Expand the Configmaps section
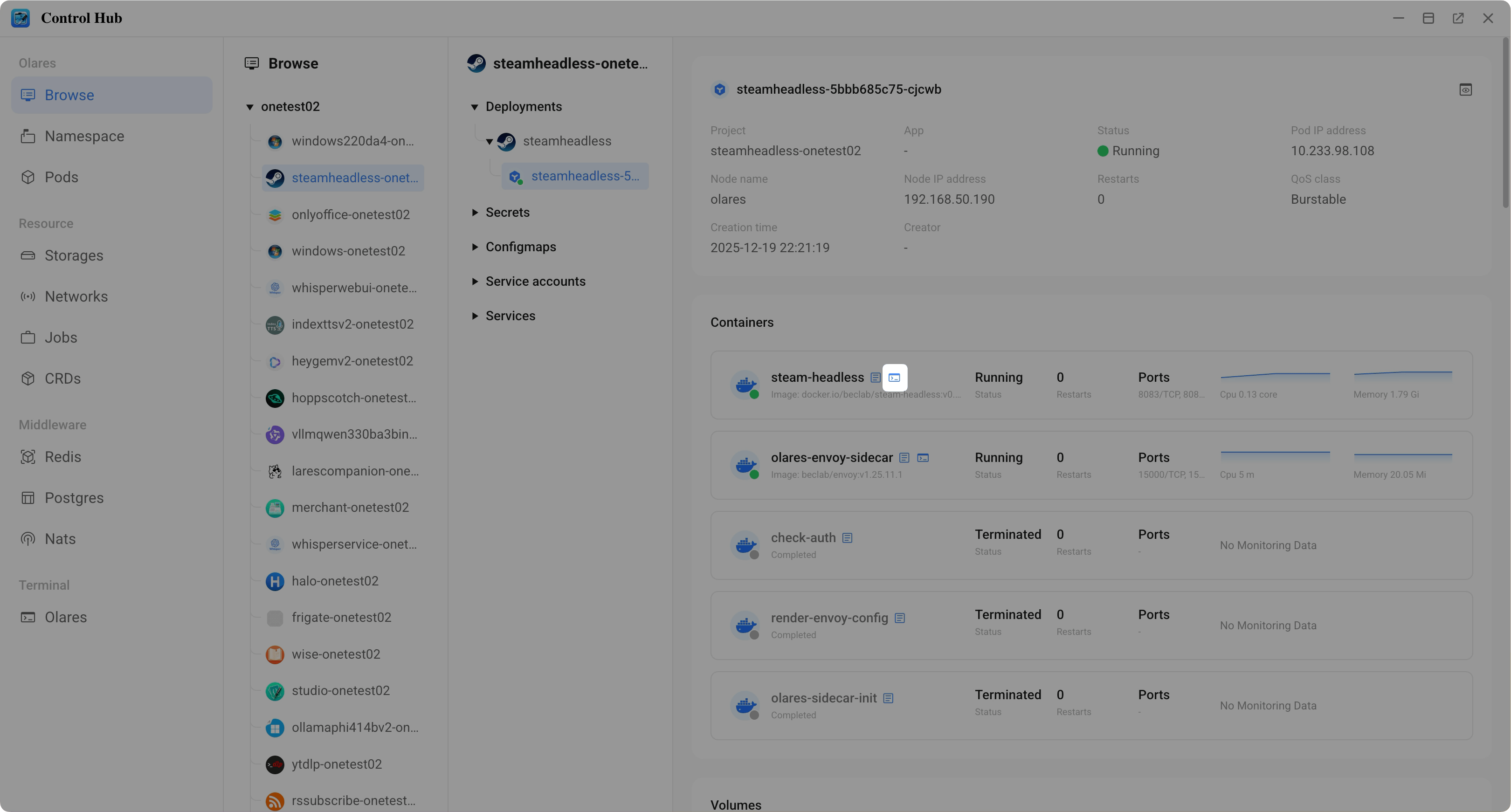Image resolution: width=1511 pixels, height=812 pixels. (475, 247)
